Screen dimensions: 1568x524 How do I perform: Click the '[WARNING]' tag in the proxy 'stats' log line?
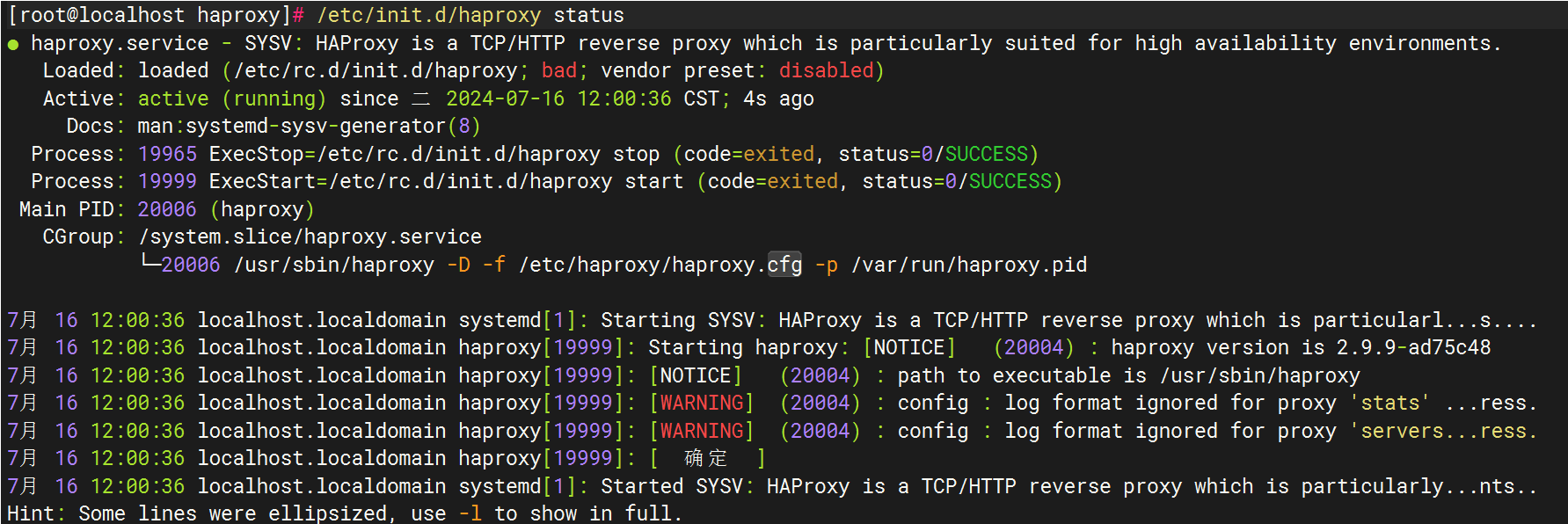(x=702, y=403)
